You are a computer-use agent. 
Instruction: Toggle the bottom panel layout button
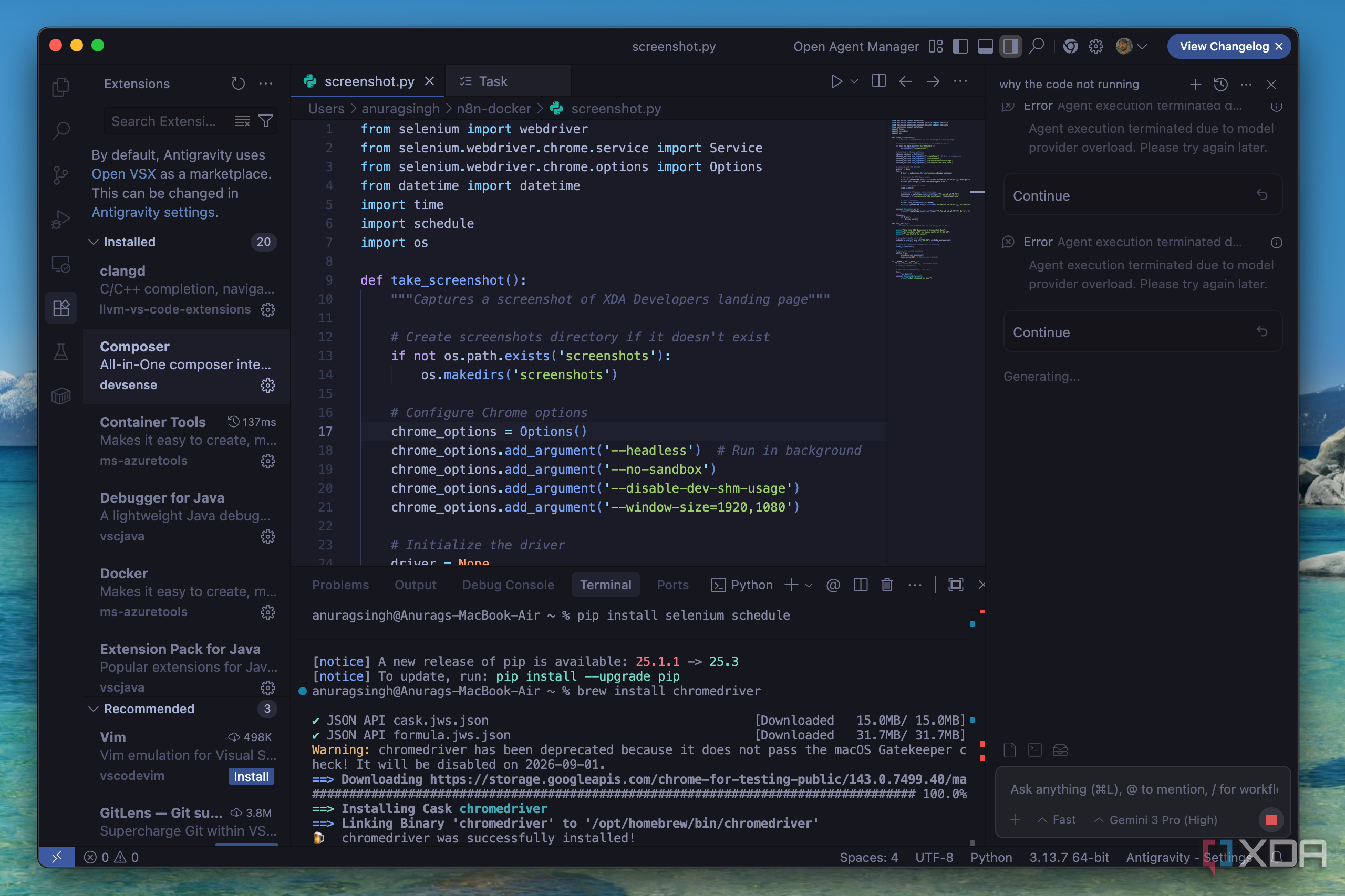(x=986, y=46)
